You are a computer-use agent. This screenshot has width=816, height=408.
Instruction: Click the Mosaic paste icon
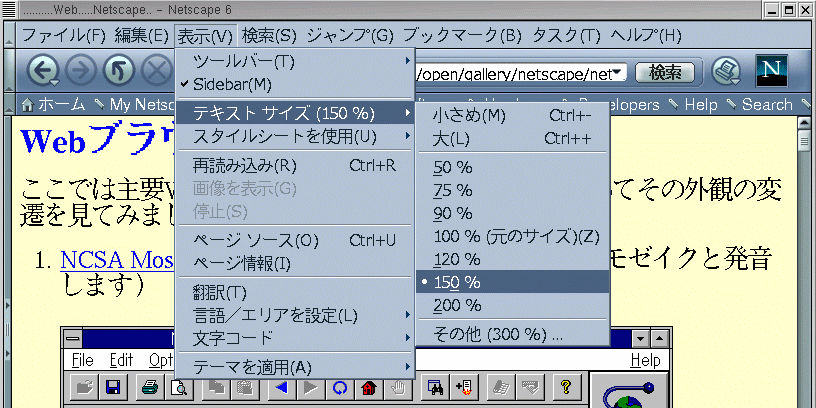coord(245,387)
